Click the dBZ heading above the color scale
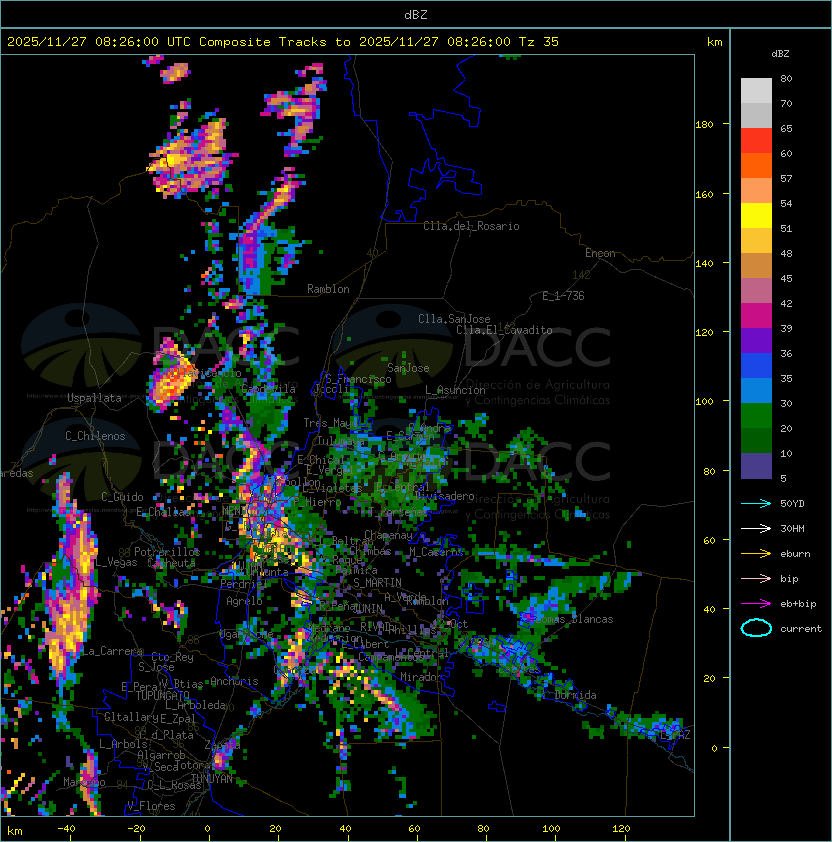832x842 pixels. click(x=780, y=54)
